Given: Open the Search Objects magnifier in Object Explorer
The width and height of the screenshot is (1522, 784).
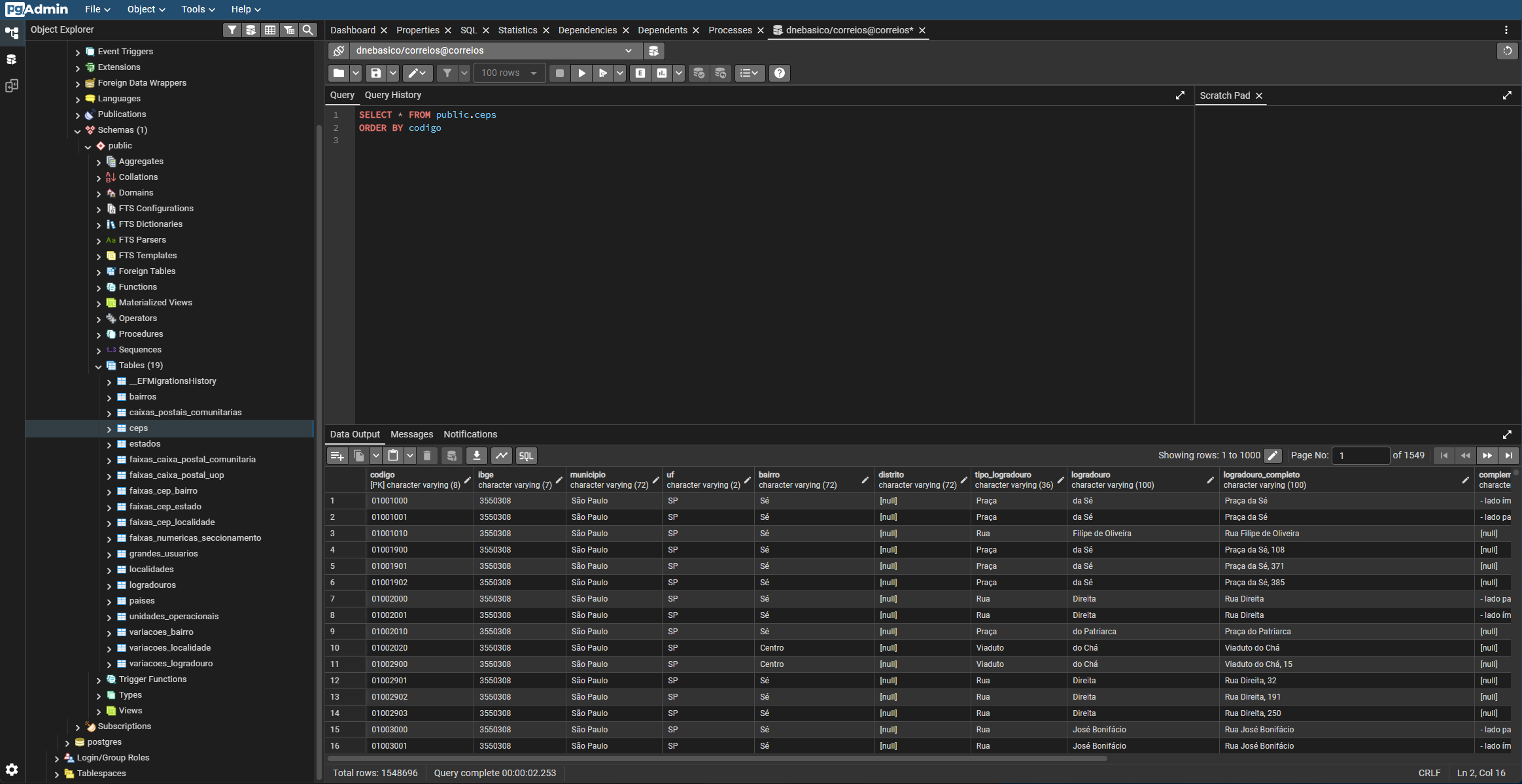Looking at the screenshot, I should coord(307,30).
